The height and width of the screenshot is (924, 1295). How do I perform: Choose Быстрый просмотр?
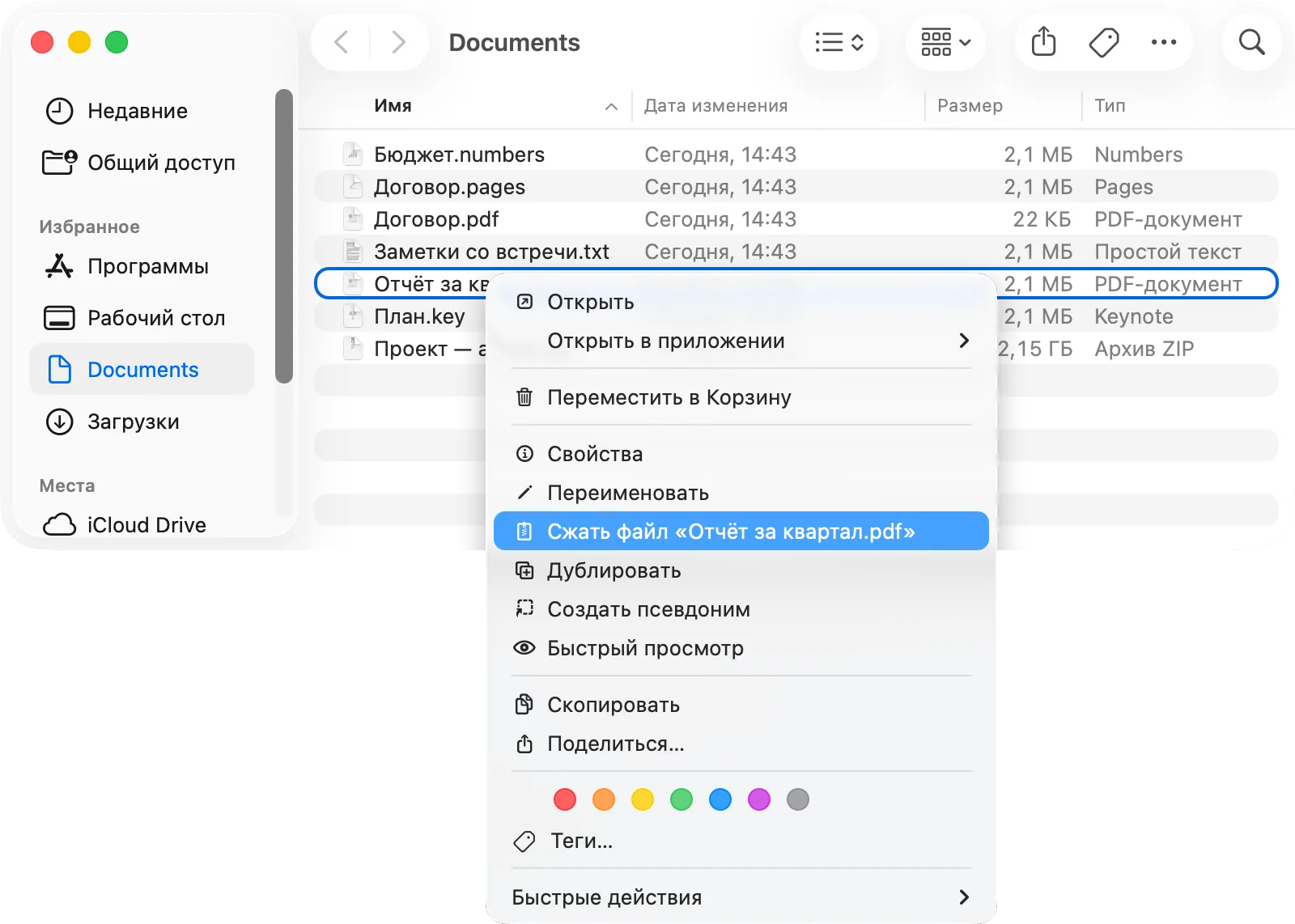741,648
